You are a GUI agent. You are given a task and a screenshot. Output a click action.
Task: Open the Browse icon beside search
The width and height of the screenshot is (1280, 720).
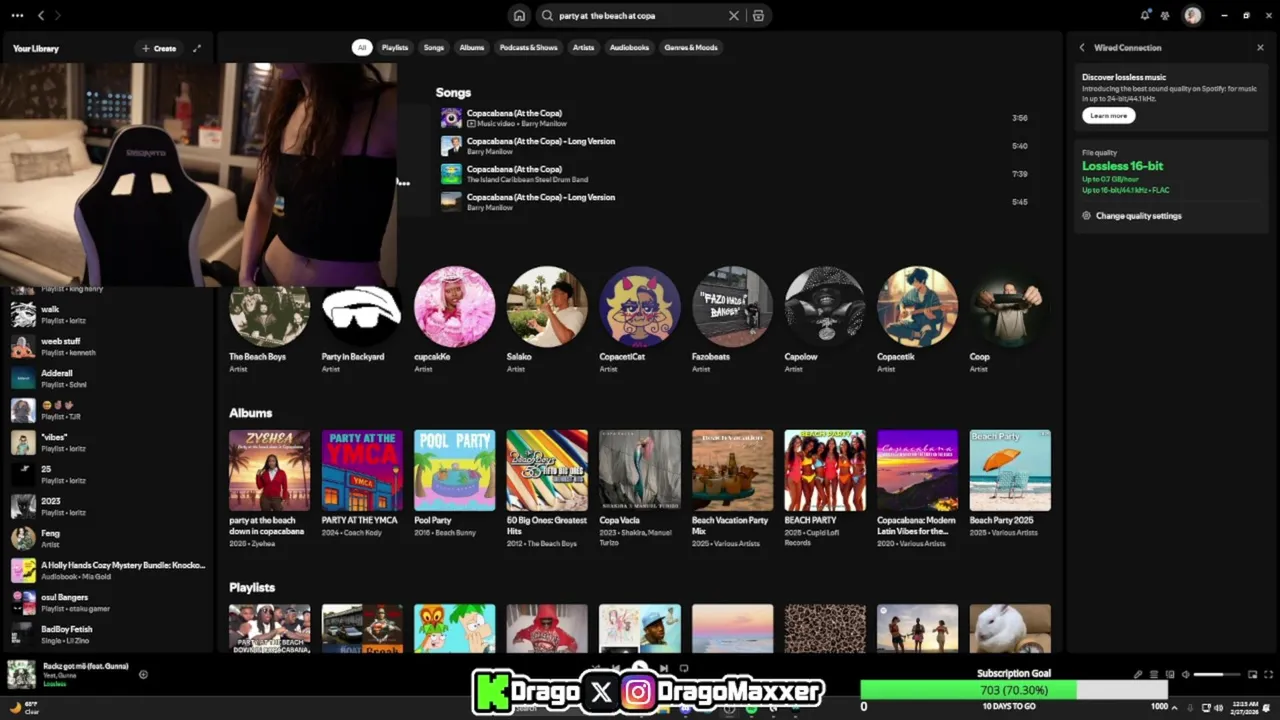tap(758, 15)
